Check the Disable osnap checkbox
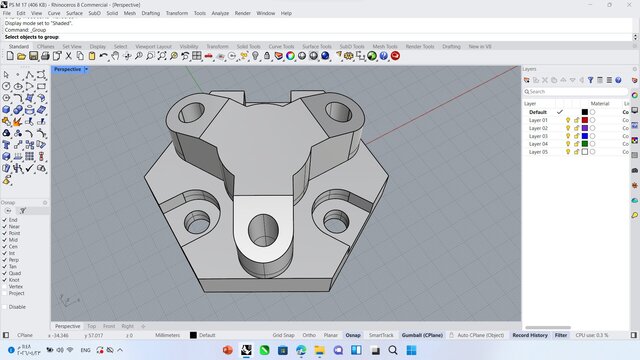The height and width of the screenshot is (360, 640). click(4, 307)
